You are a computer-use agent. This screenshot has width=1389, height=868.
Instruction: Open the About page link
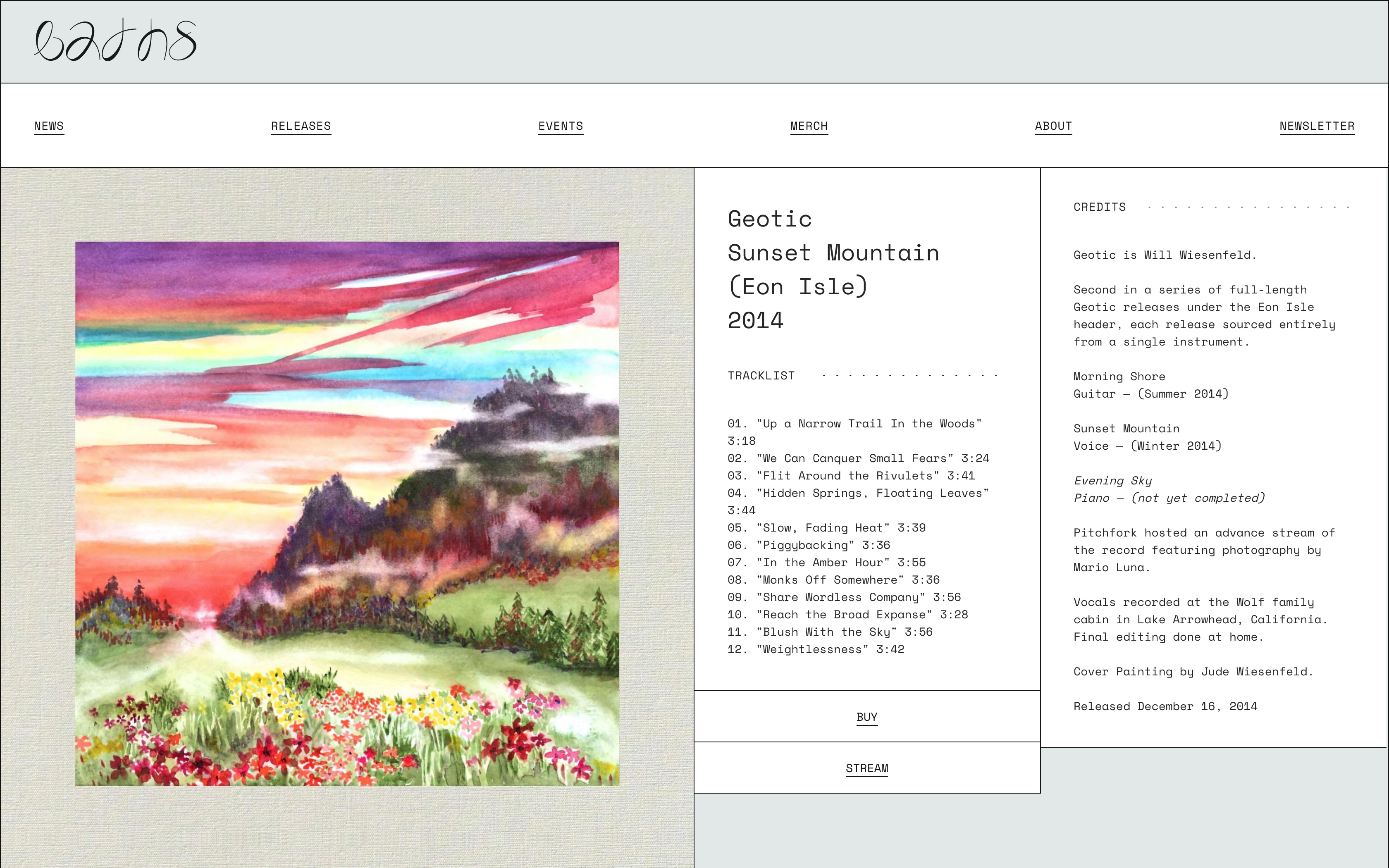(x=1052, y=126)
